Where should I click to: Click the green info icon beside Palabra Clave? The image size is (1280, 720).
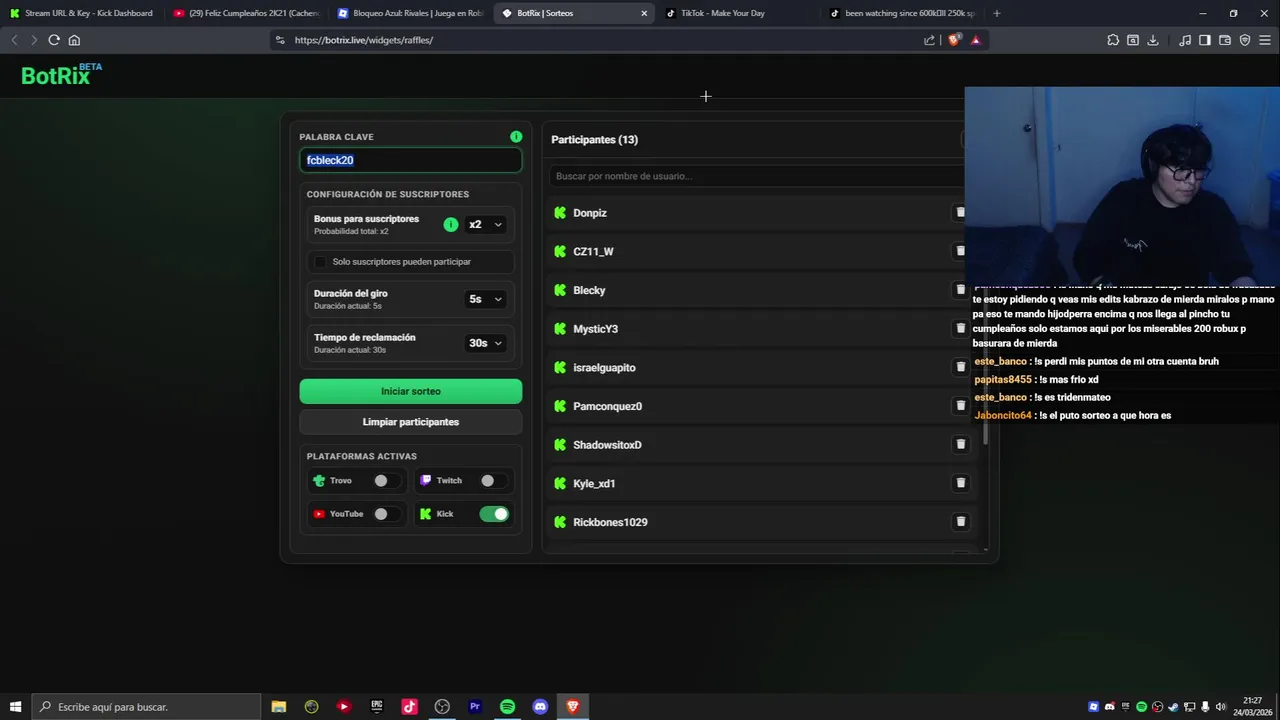[x=516, y=137]
